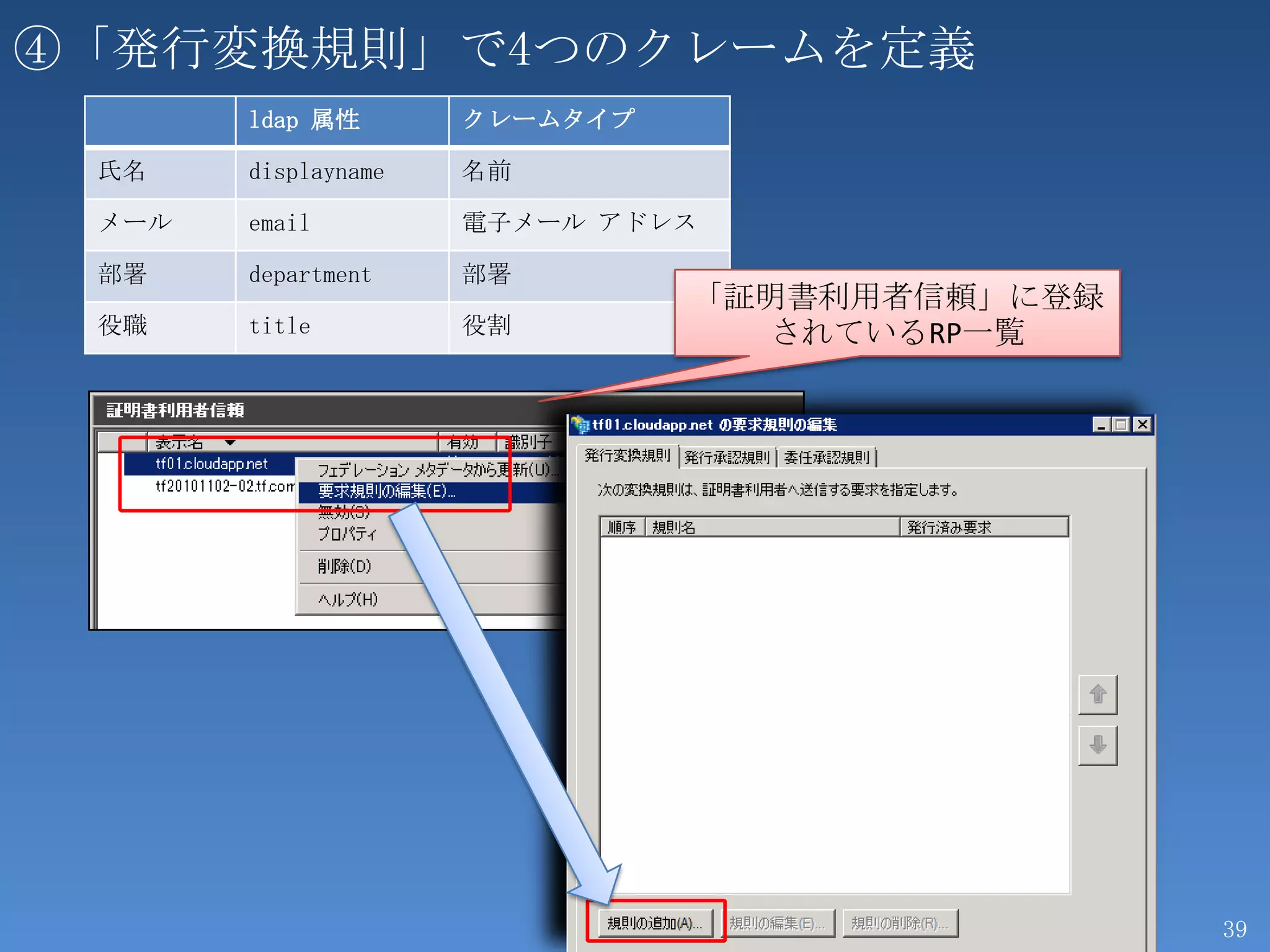
Task: Click the 氏名 cell in the table
Action: click(160, 172)
